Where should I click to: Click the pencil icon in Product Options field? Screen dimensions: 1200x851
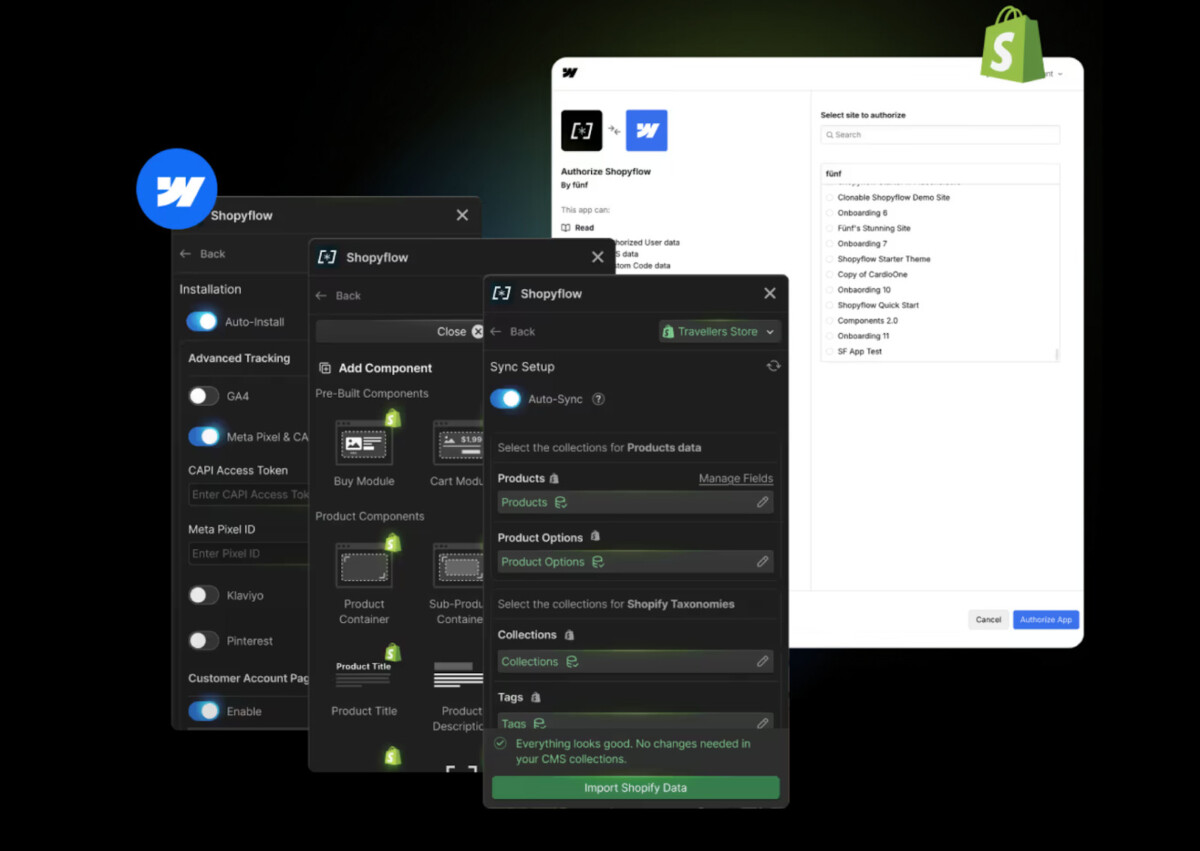point(762,562)
